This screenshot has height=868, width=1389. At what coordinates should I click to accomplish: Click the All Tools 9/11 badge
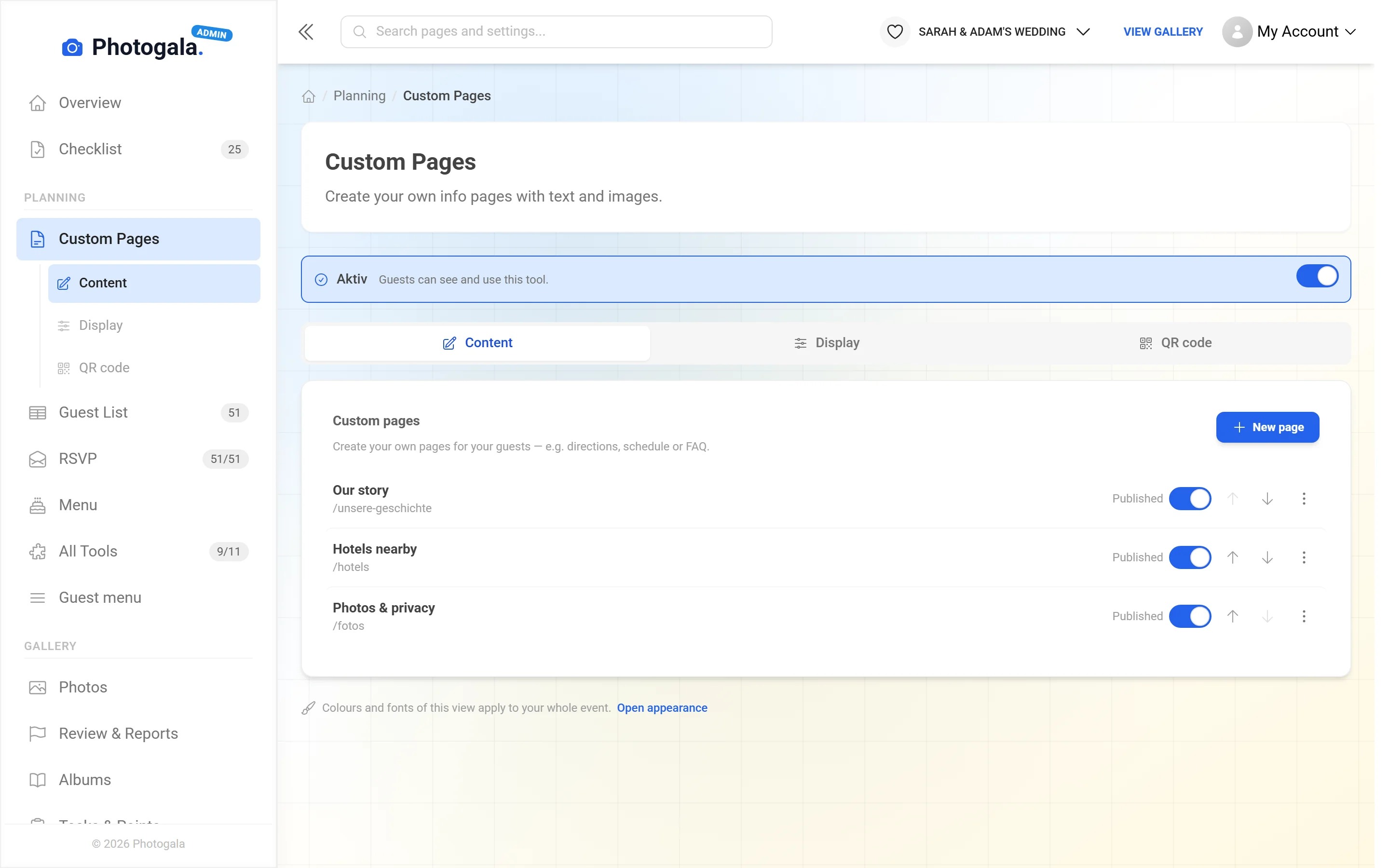[229, 551]
